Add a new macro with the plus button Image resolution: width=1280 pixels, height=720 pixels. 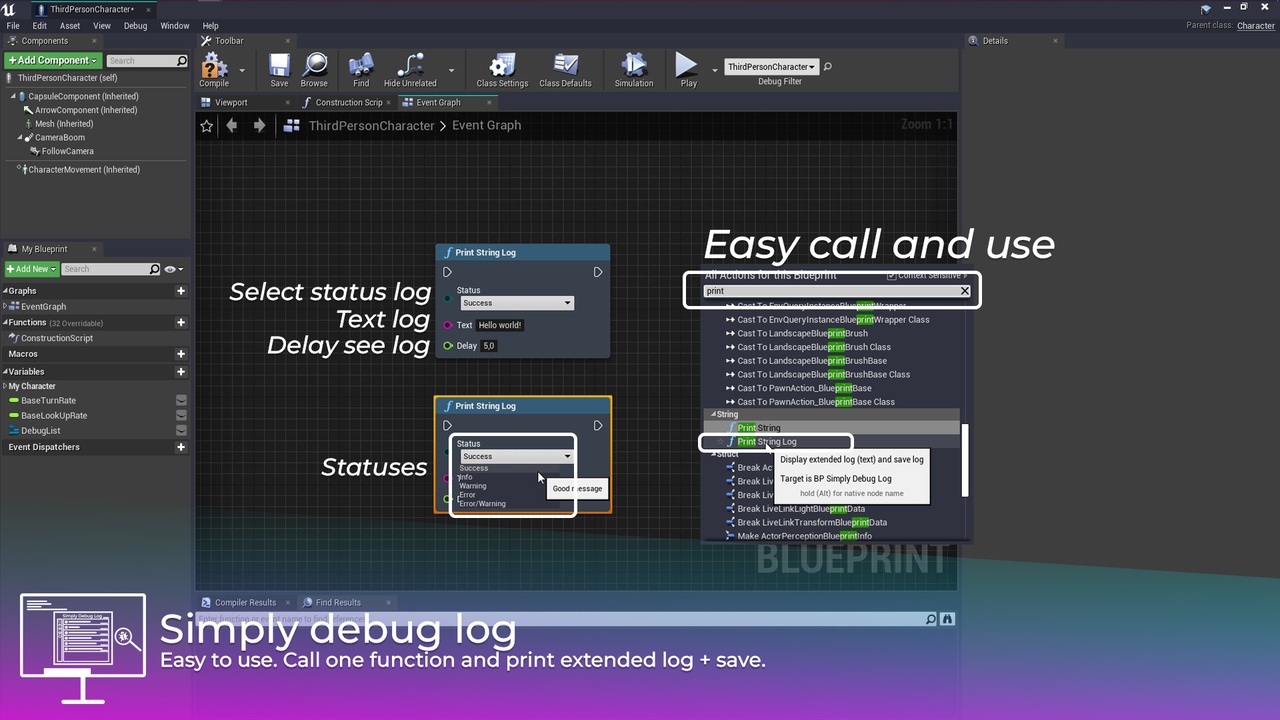click(x=181, y=354)
